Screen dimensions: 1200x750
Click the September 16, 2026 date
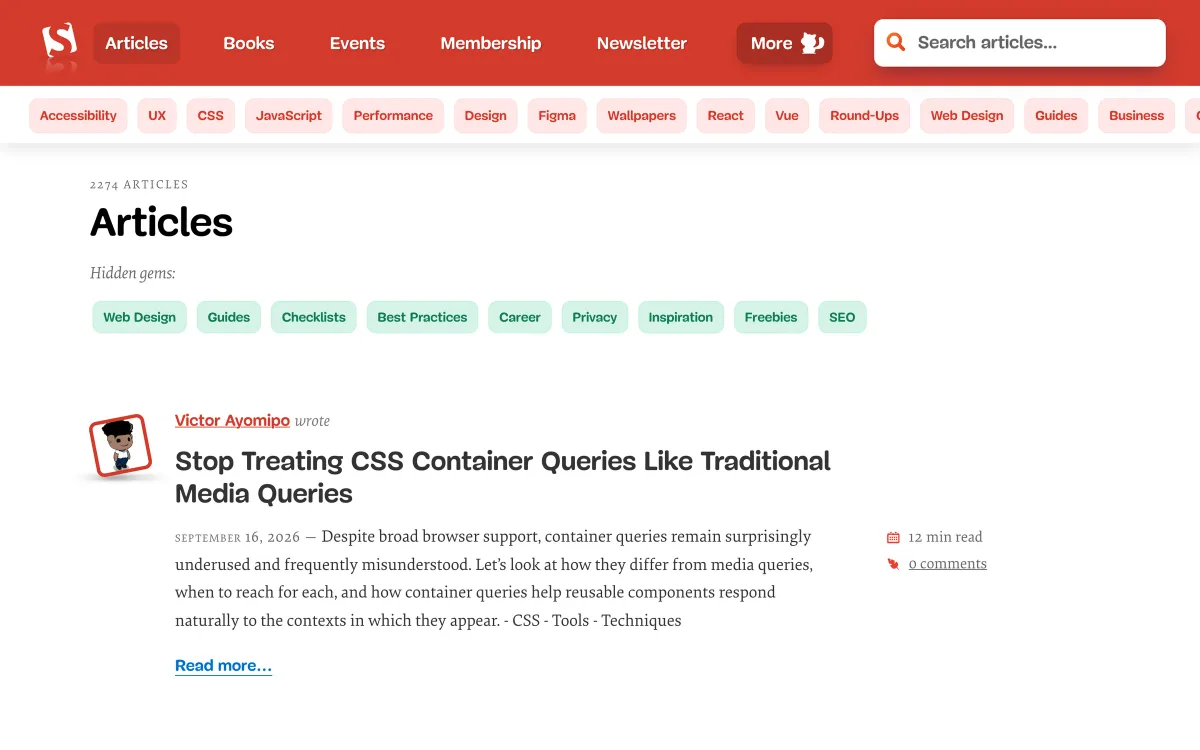(x=238, y=537)
